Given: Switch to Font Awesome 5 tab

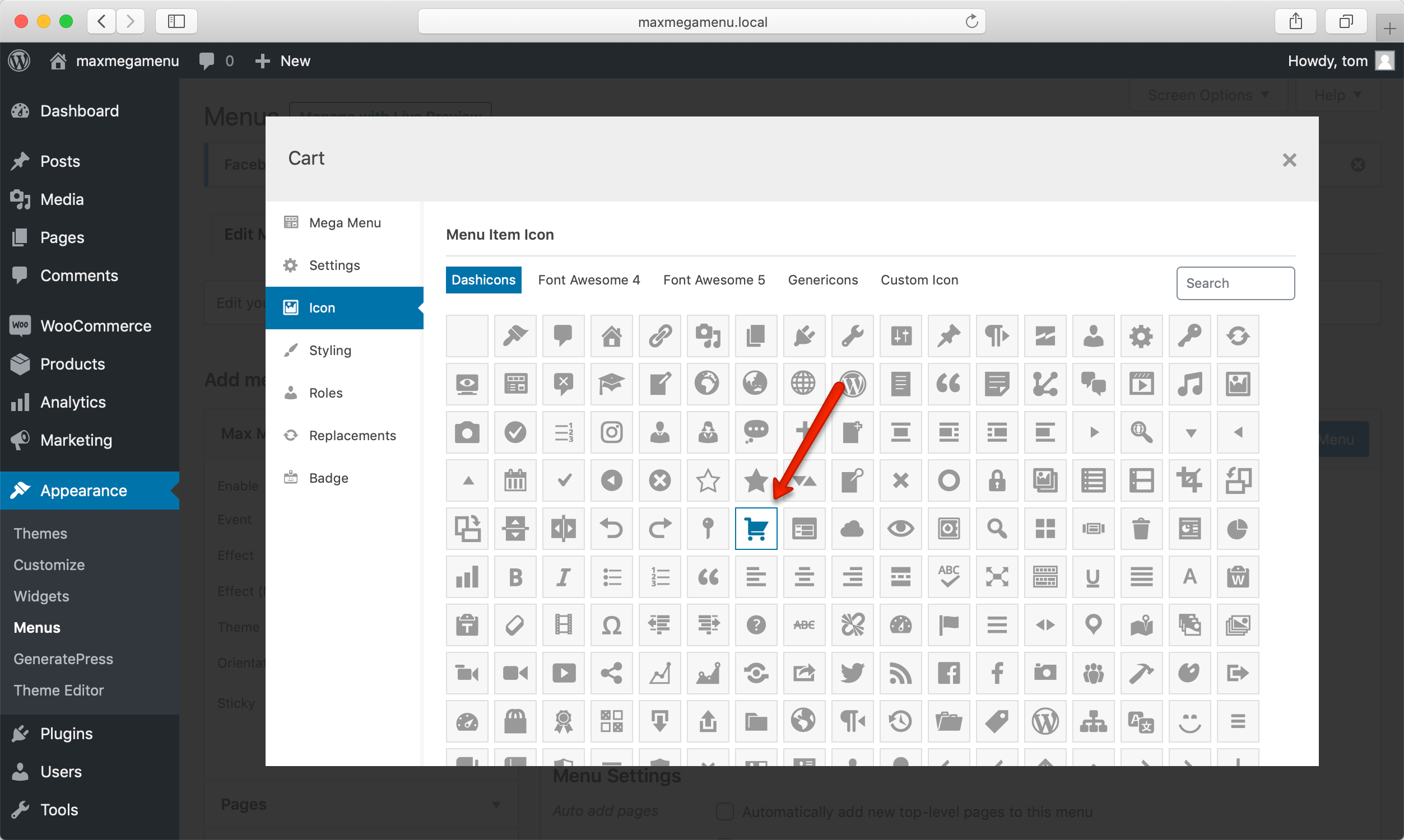Looking at the screenshot, I should pos(714,279).
